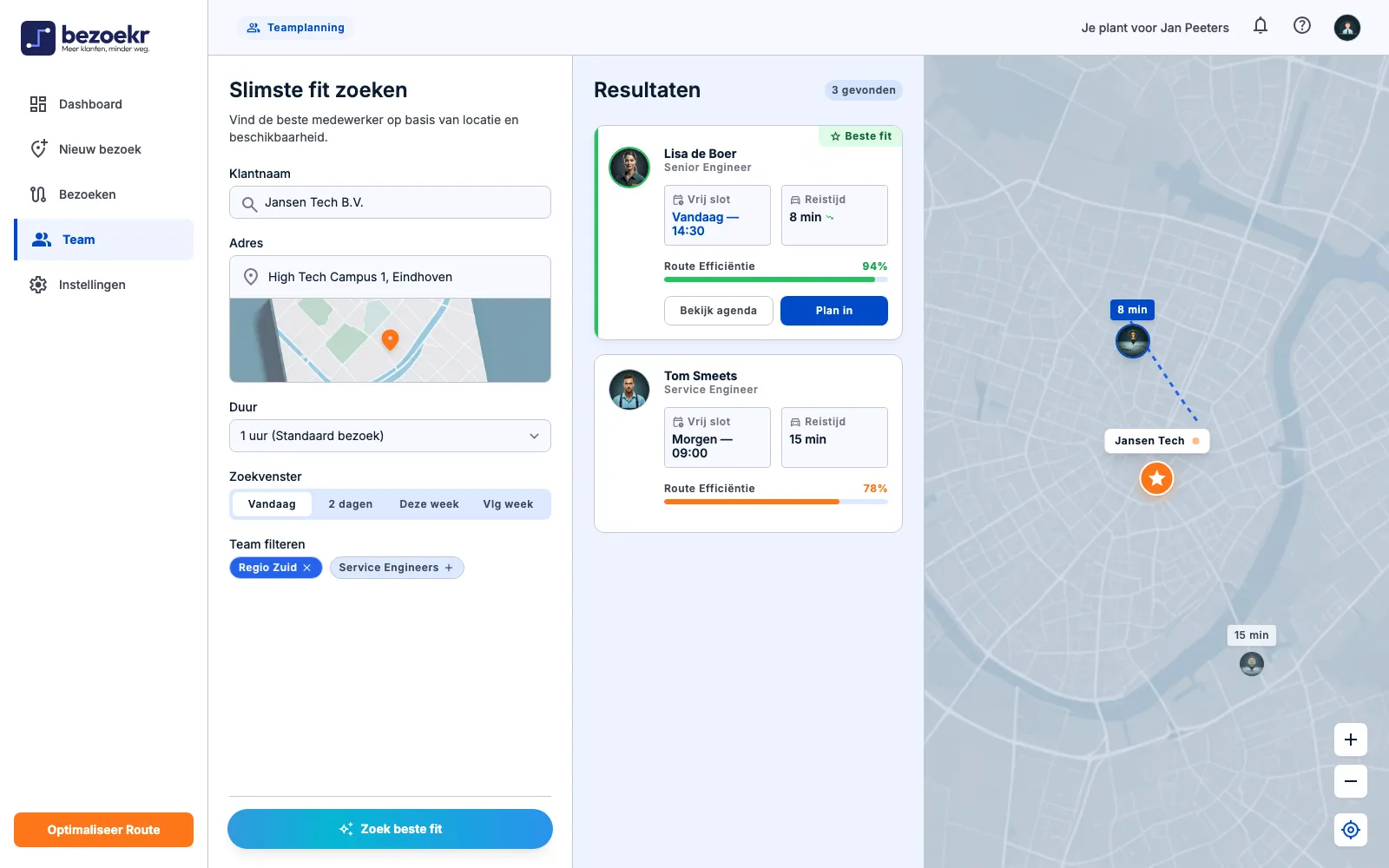This screenshot has height=868, width=1389.
Task: Open Bezoeken in sidebar
Action: (104, 194)
